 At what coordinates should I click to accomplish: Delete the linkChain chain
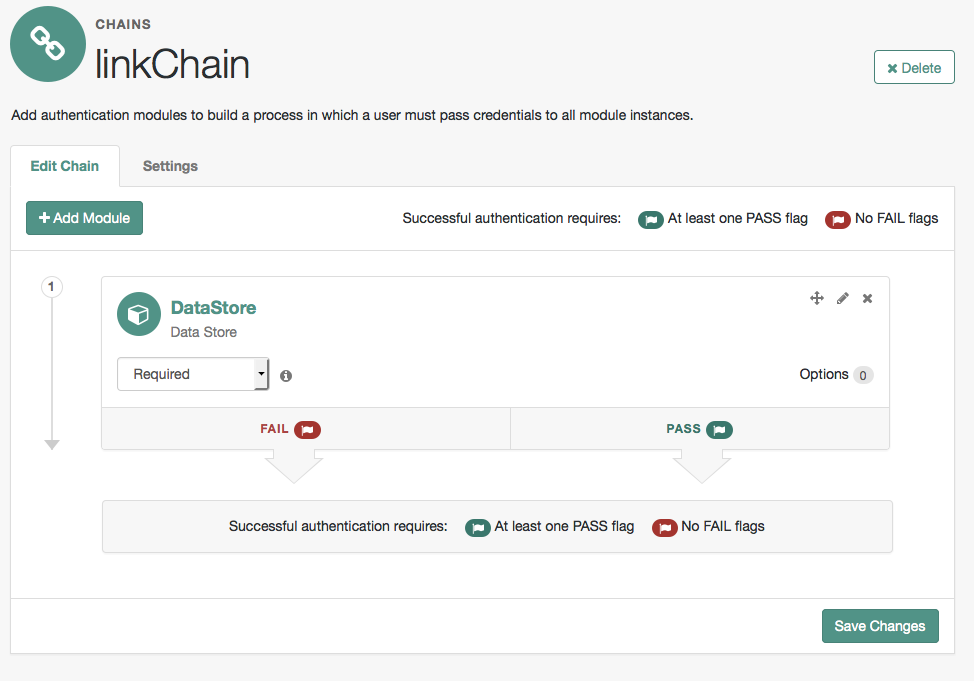pos(914,68)
